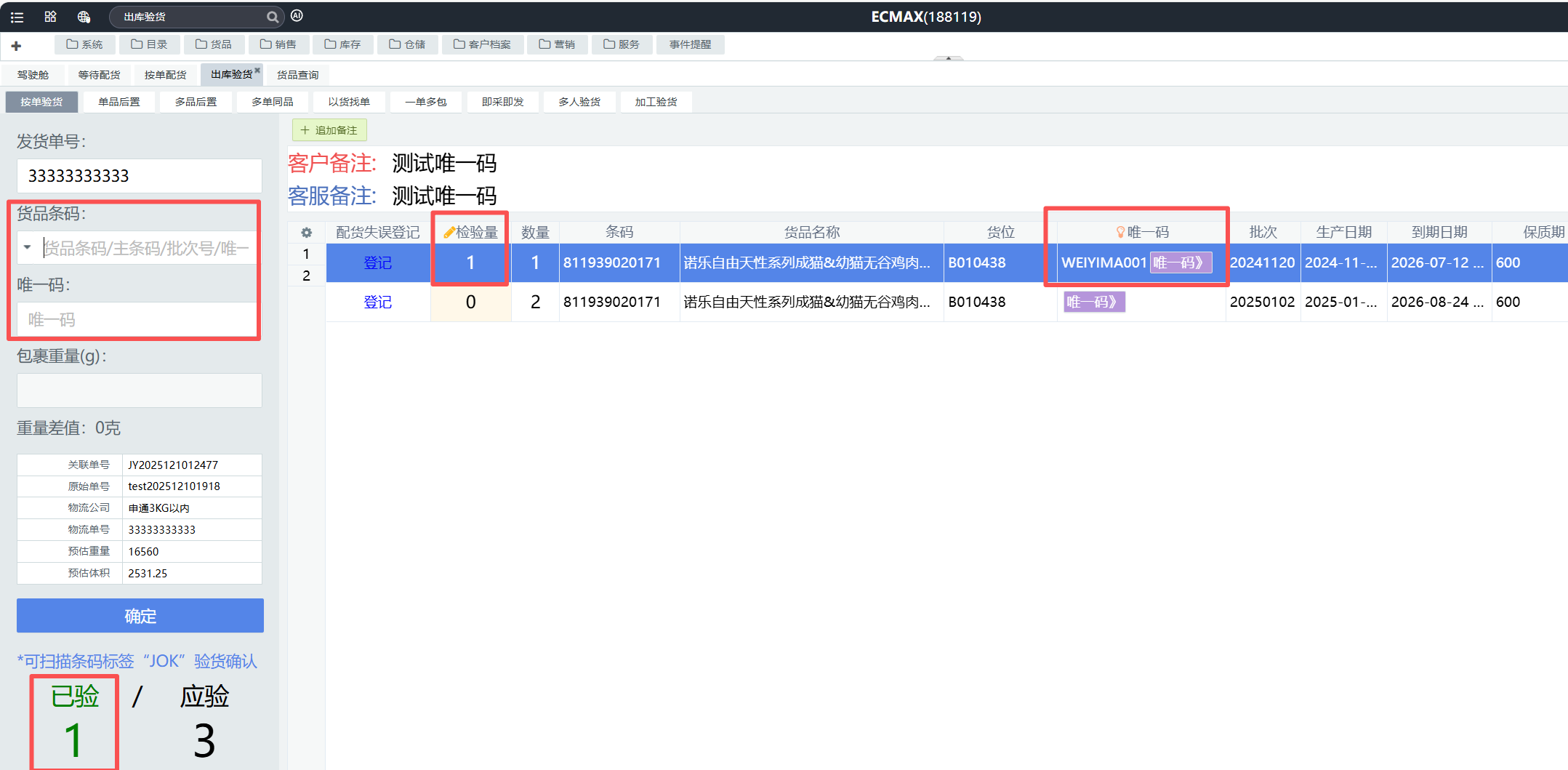Open the 货品 menu folder
This screenshot has height=770, width=1568.
(214, 44)
